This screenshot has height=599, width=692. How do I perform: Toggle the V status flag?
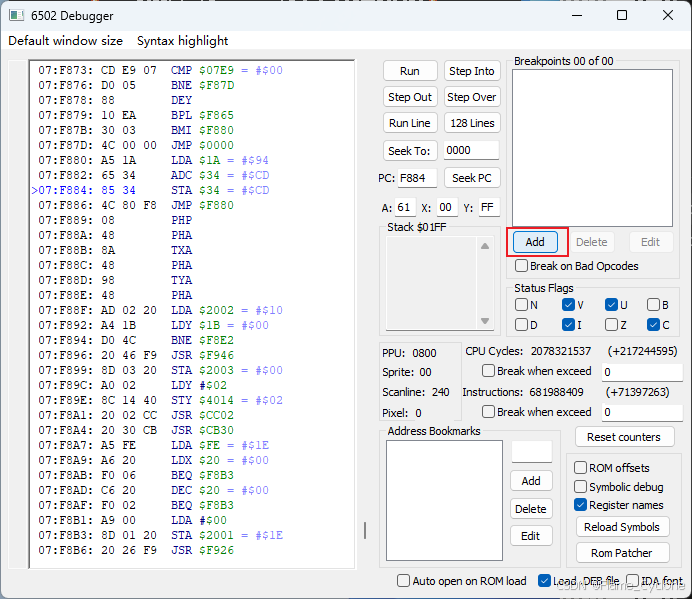point(568,305)
